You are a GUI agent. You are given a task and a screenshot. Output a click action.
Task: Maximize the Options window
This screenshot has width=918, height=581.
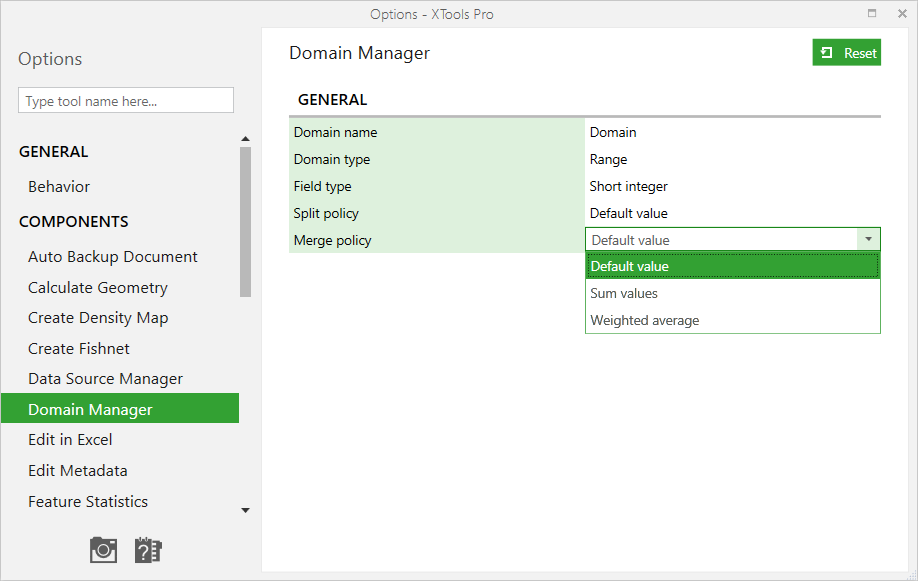coord(872,13)
